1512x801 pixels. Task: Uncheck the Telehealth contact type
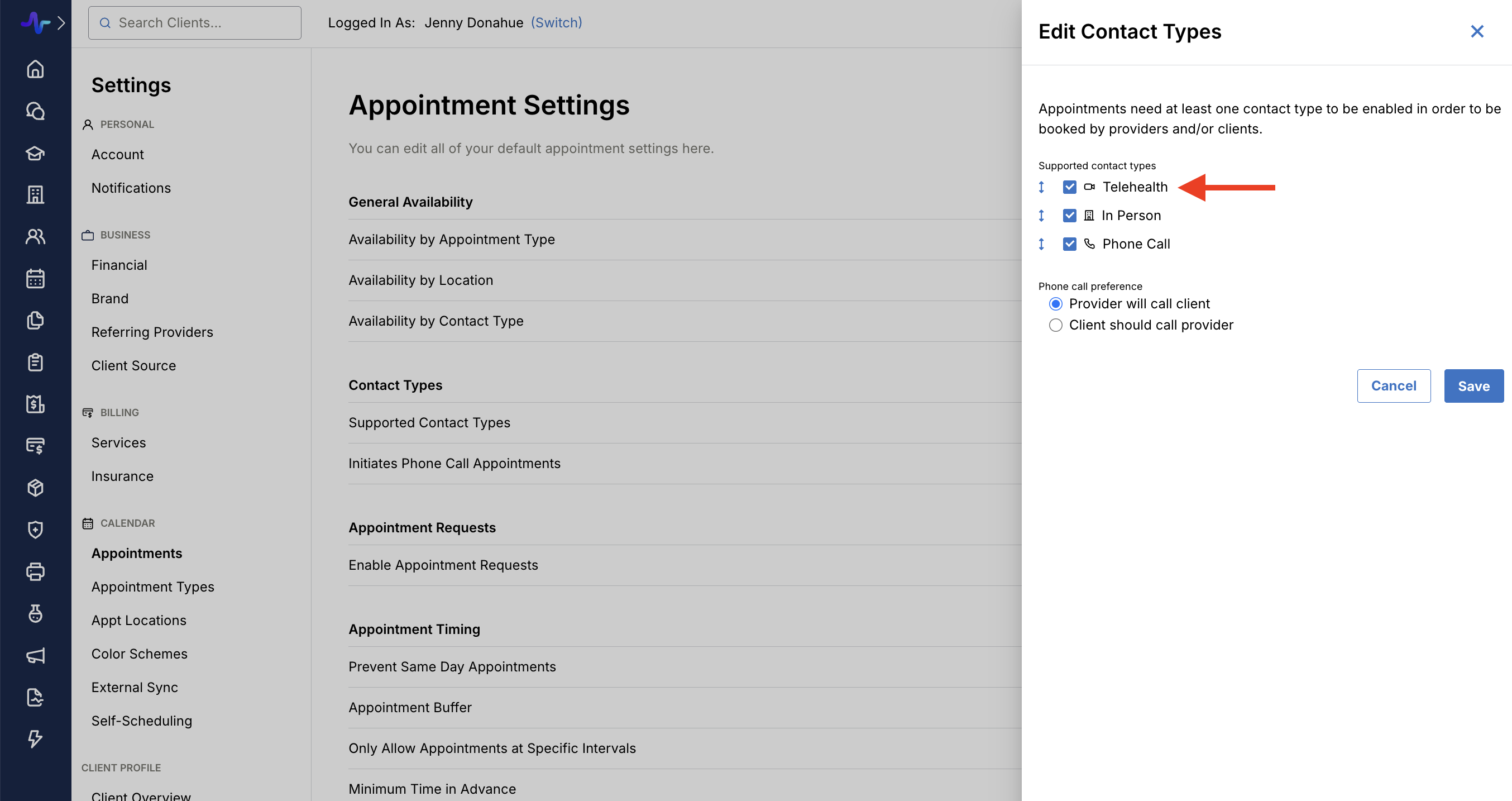coord(1069,187)
